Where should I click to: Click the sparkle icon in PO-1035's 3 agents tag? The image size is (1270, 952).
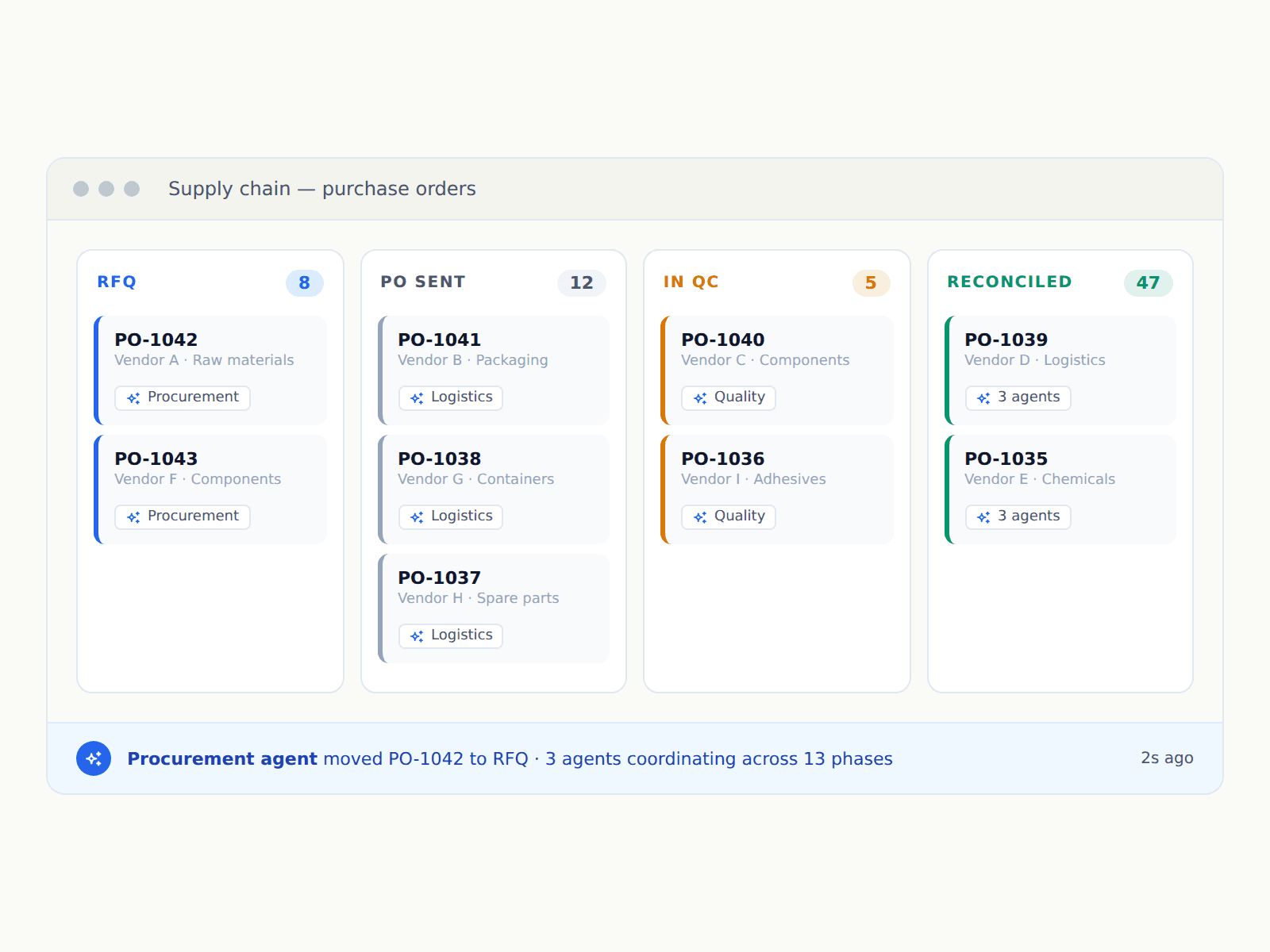tap(983, 517)
